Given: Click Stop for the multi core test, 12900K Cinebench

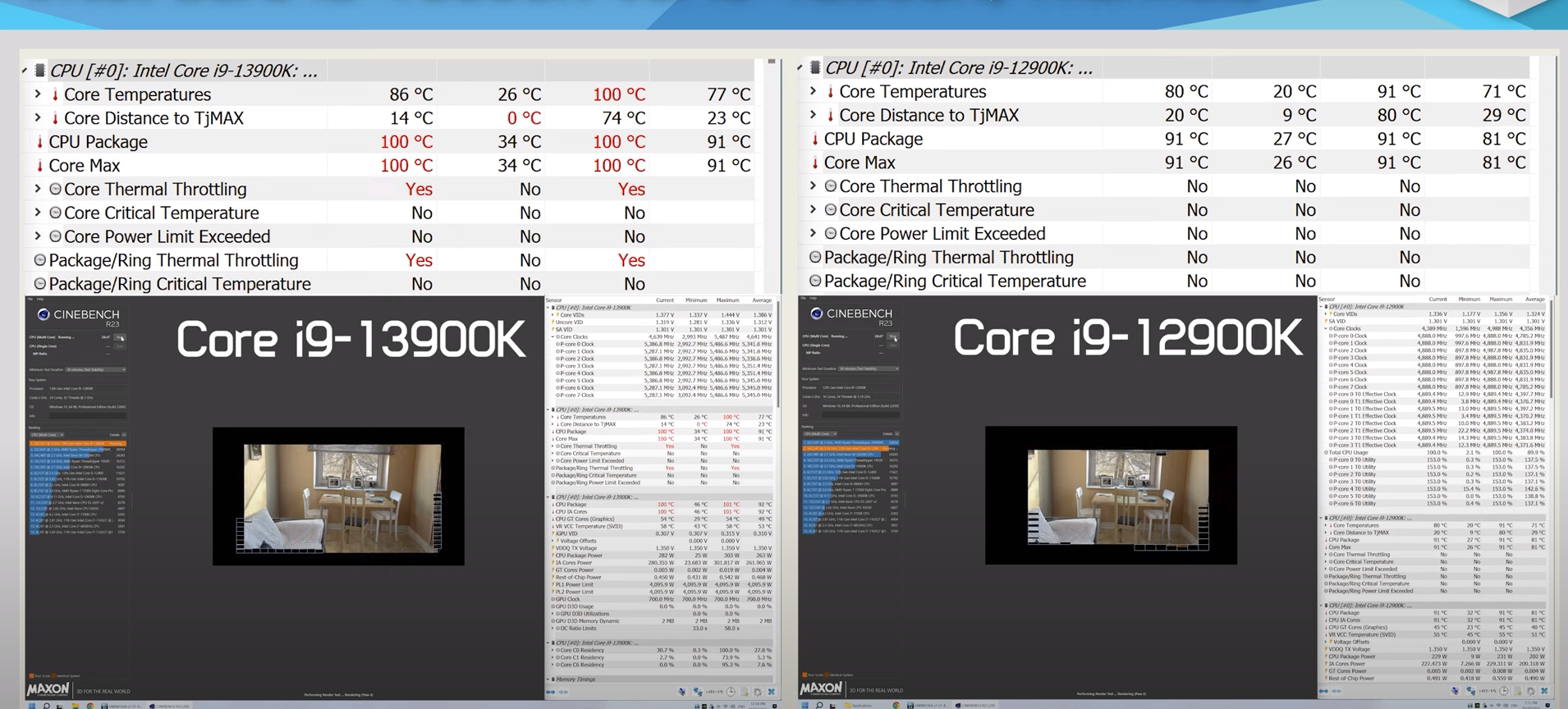Looking at the screenshot, I should 893,336.
